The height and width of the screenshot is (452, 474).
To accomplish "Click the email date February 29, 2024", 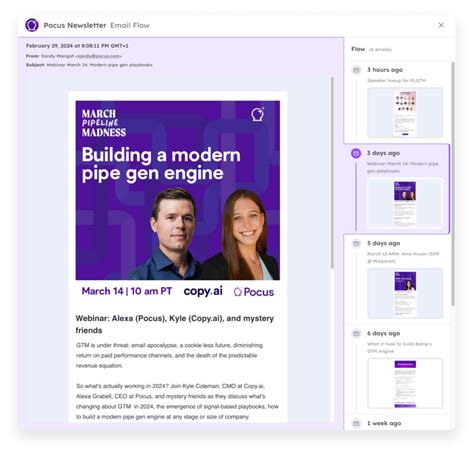I will tap(77, 46).
